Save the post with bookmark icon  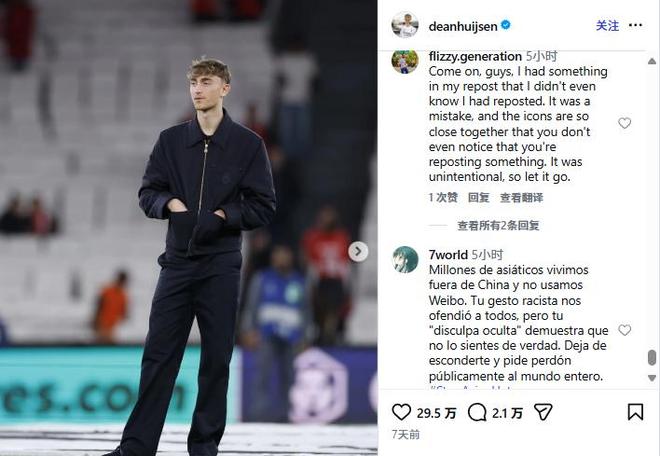[635, 412]
